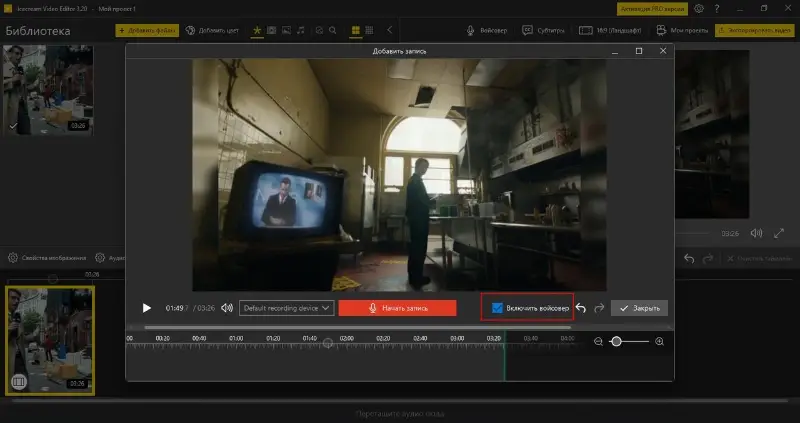Screen dimensions: 800x423
Task: Redo the action in the recording dialog
Action: tap(599, 308)
